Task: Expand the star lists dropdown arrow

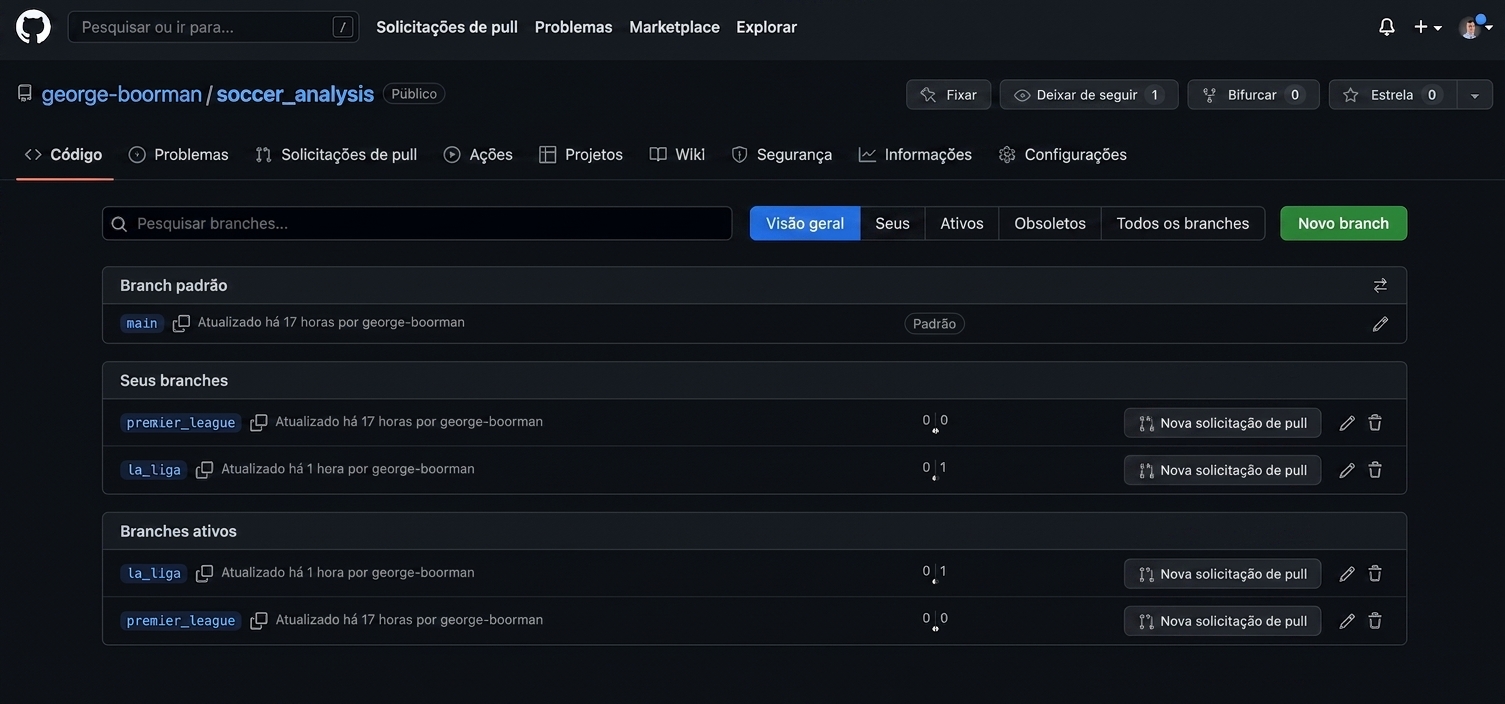Action: tap(1475, 95)
